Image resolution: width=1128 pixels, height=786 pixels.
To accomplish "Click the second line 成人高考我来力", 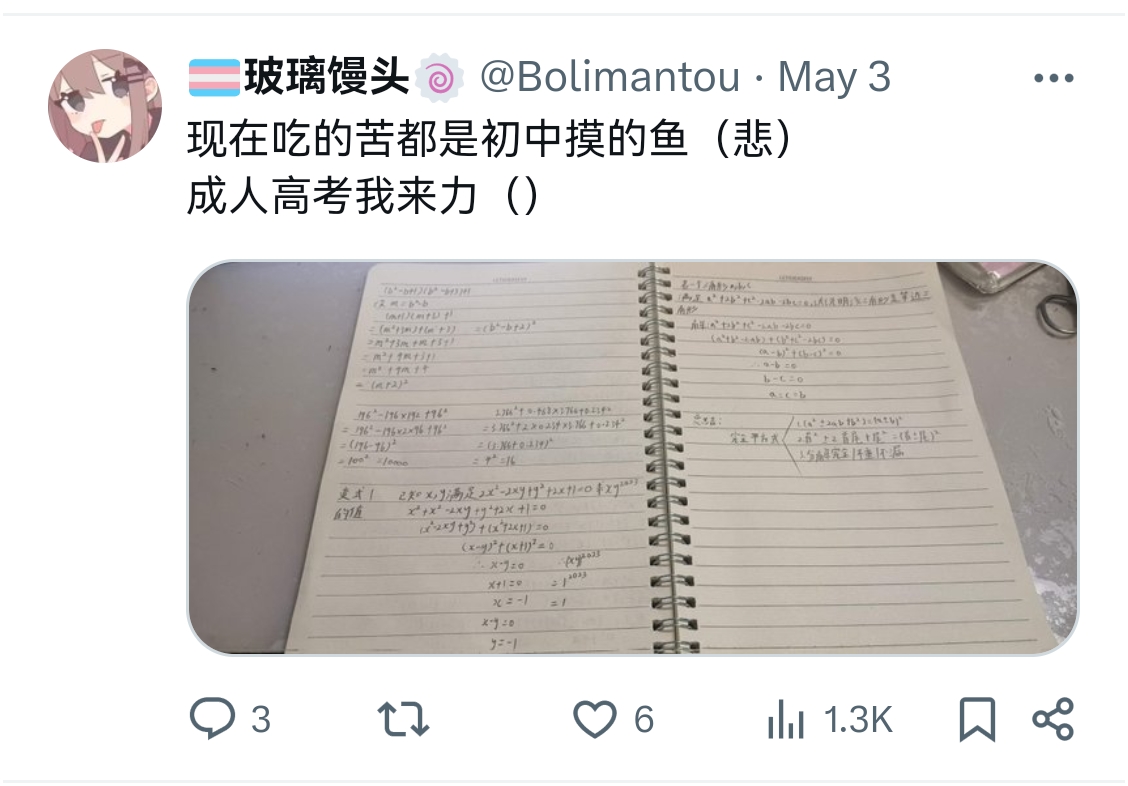I will (332, 196).
